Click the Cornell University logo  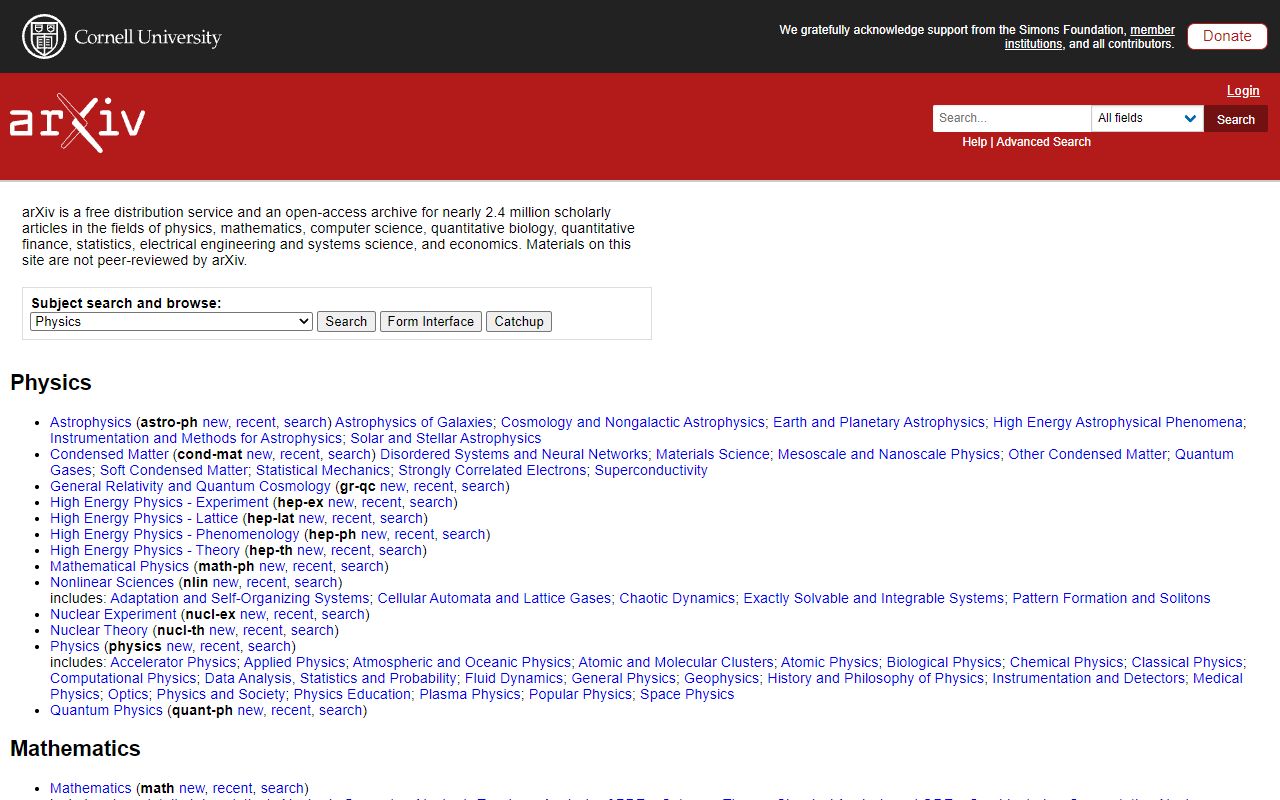click(120, 36)
